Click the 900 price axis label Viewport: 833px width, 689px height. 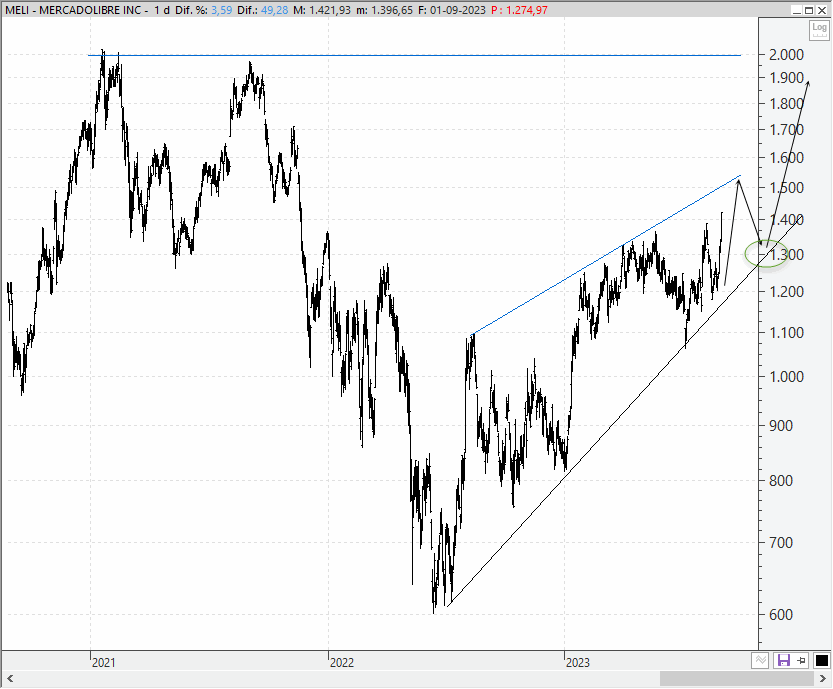(x=781, y=426)
